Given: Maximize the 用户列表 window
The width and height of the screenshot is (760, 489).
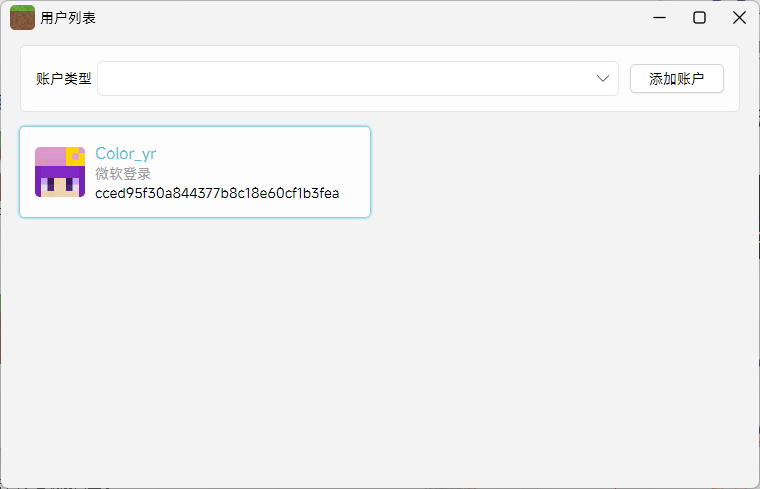Looking at the screenshot, I should click(x=700, y=18).
